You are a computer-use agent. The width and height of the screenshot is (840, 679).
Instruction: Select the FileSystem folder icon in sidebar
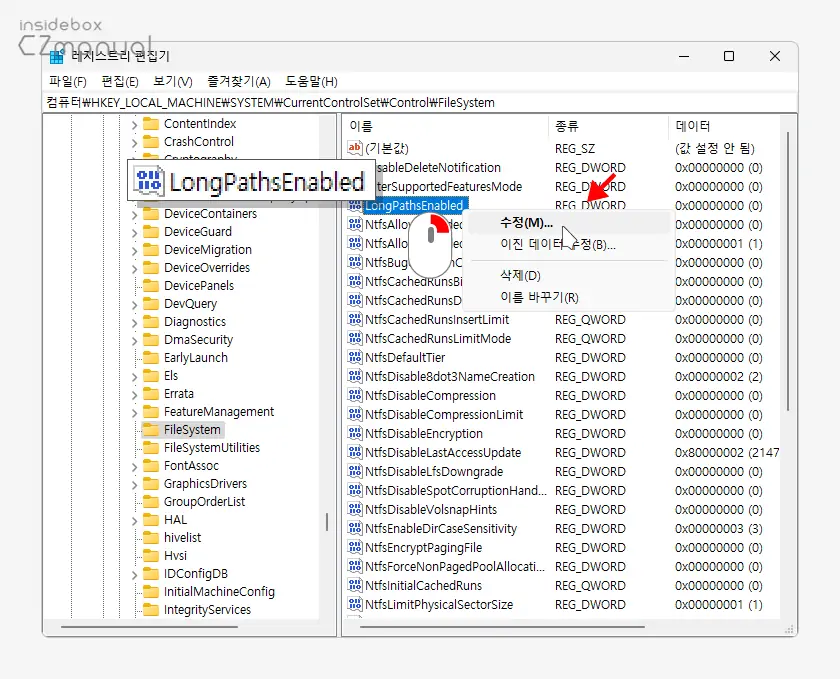pyautogui.click(x=150, y=429)
